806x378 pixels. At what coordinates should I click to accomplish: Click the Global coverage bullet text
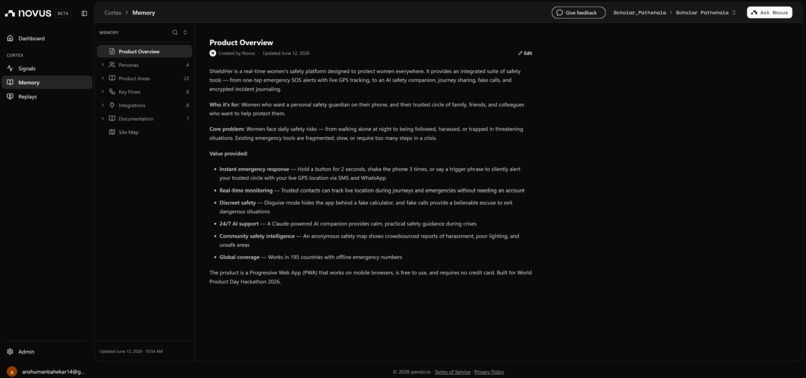tap(310, 257)
